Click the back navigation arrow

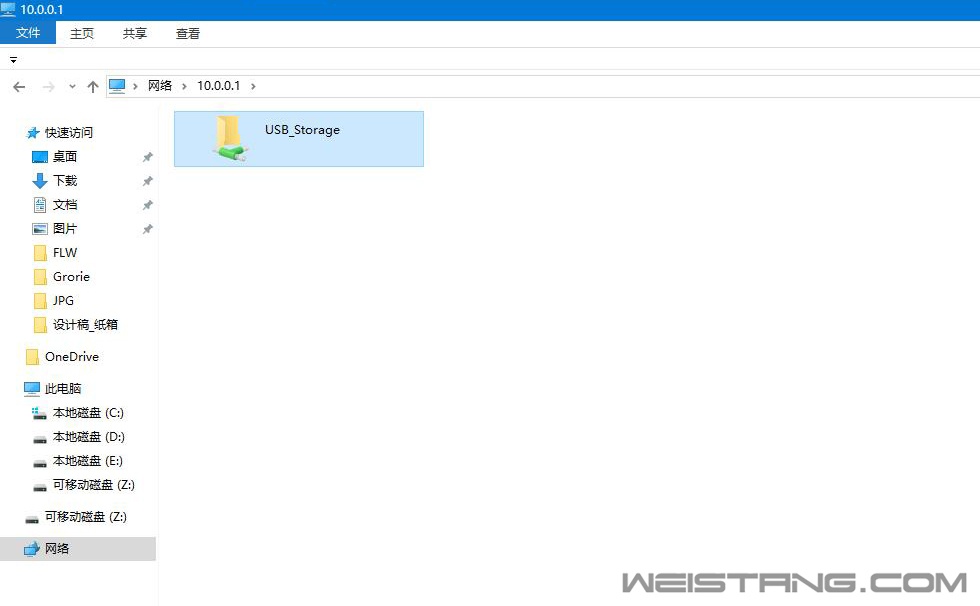tap(19, 87)
